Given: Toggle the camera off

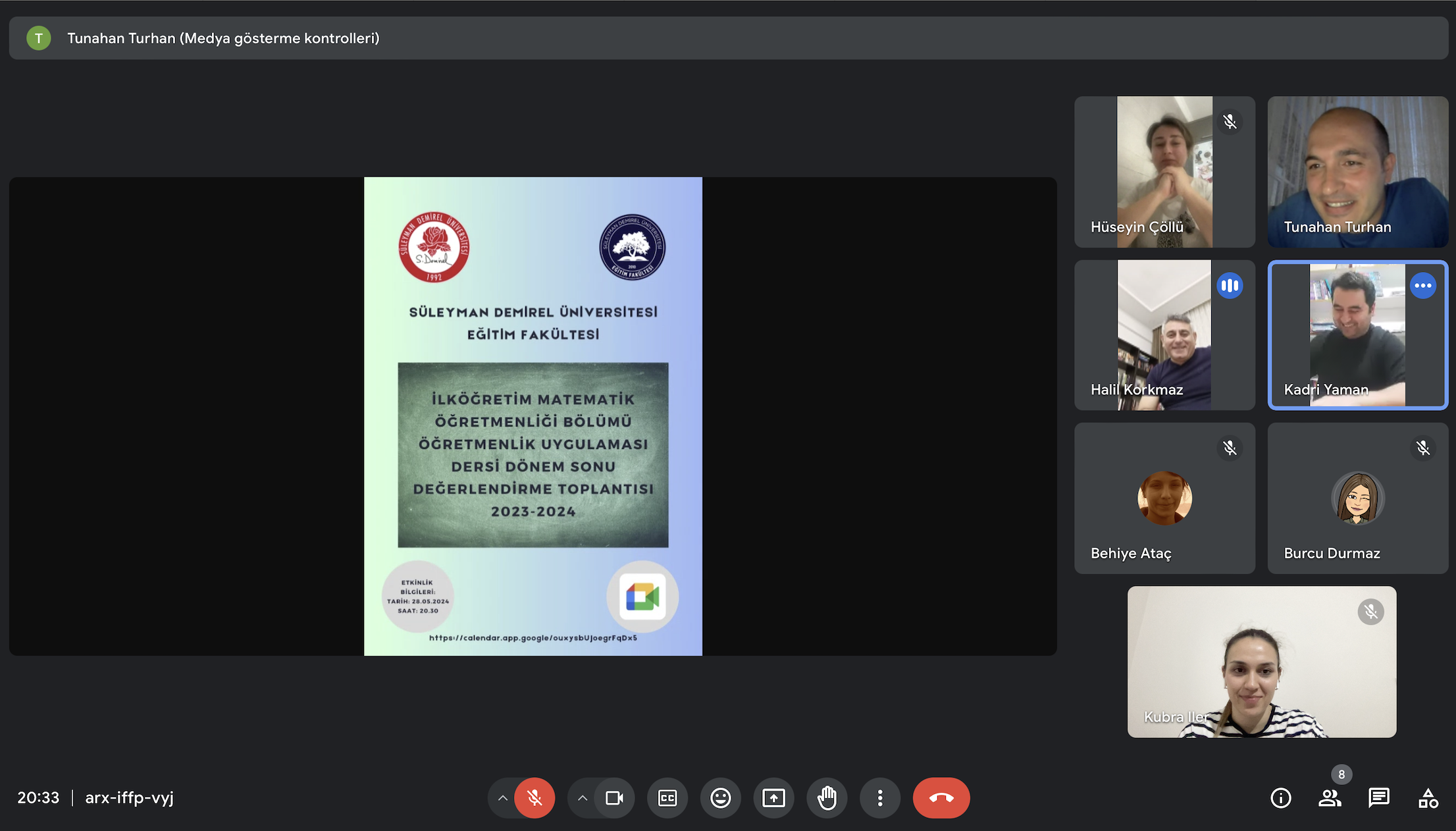Looking at the screenshot, I should tap(614, 798).
